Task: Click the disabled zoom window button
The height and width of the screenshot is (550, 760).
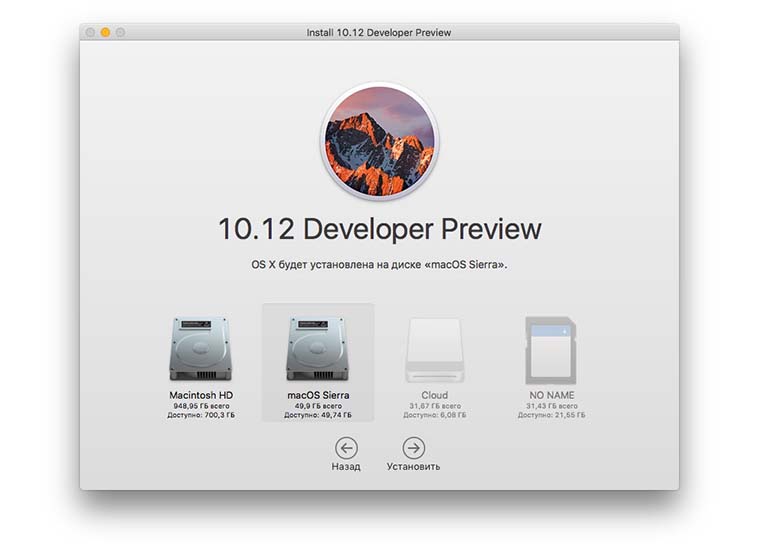Action: pos(120,32)
